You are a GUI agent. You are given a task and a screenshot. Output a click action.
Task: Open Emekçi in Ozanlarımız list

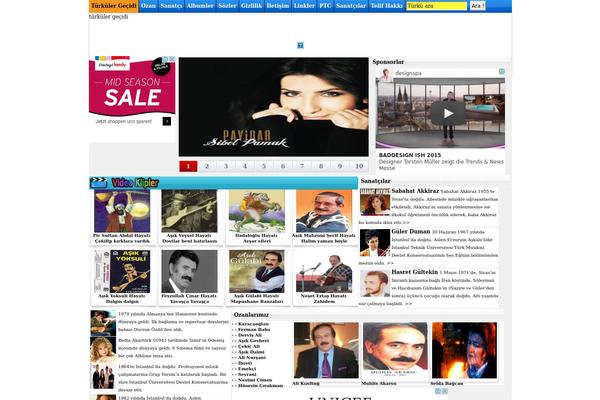(247, 369)
